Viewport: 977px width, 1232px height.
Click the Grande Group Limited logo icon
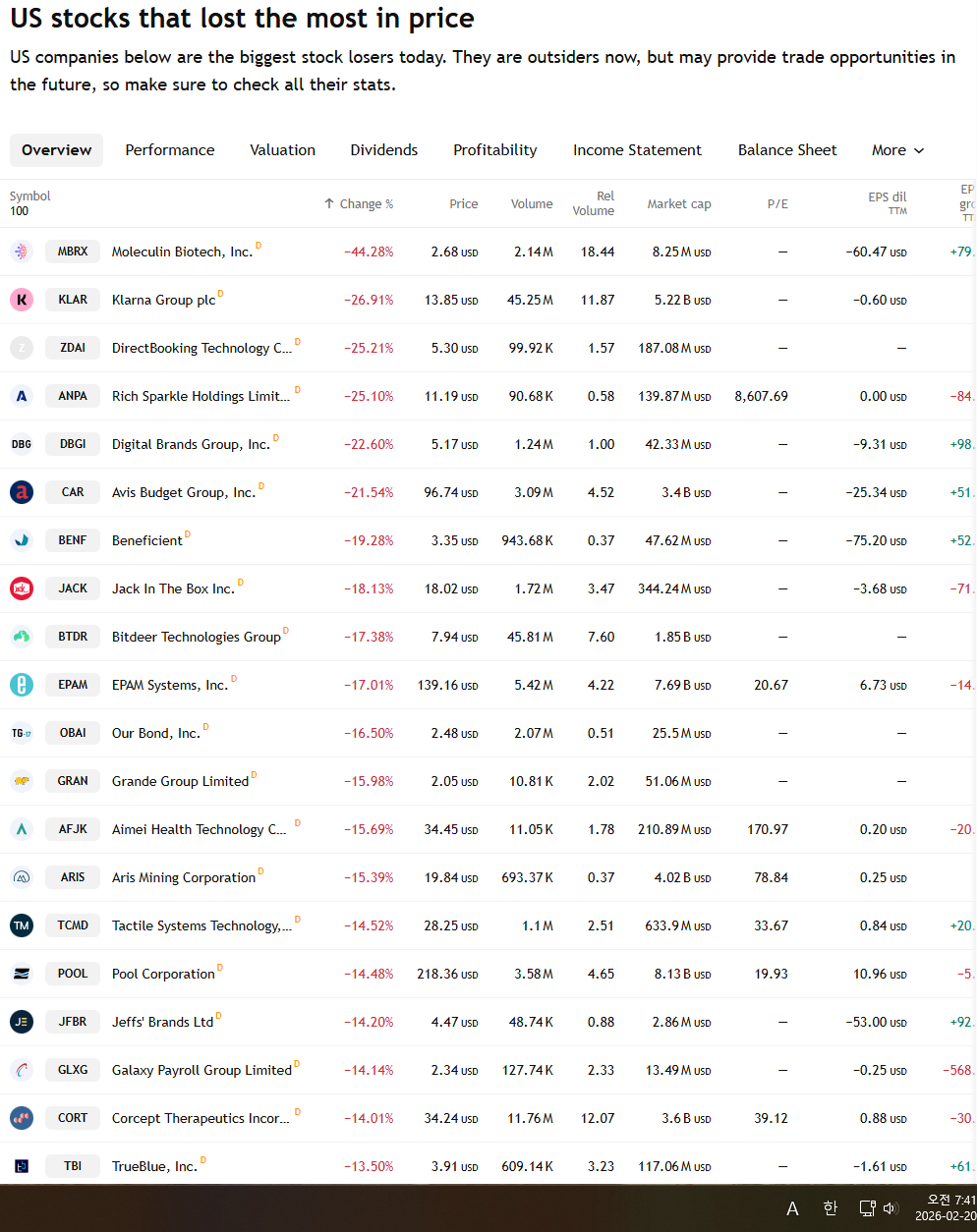point(22,781)
